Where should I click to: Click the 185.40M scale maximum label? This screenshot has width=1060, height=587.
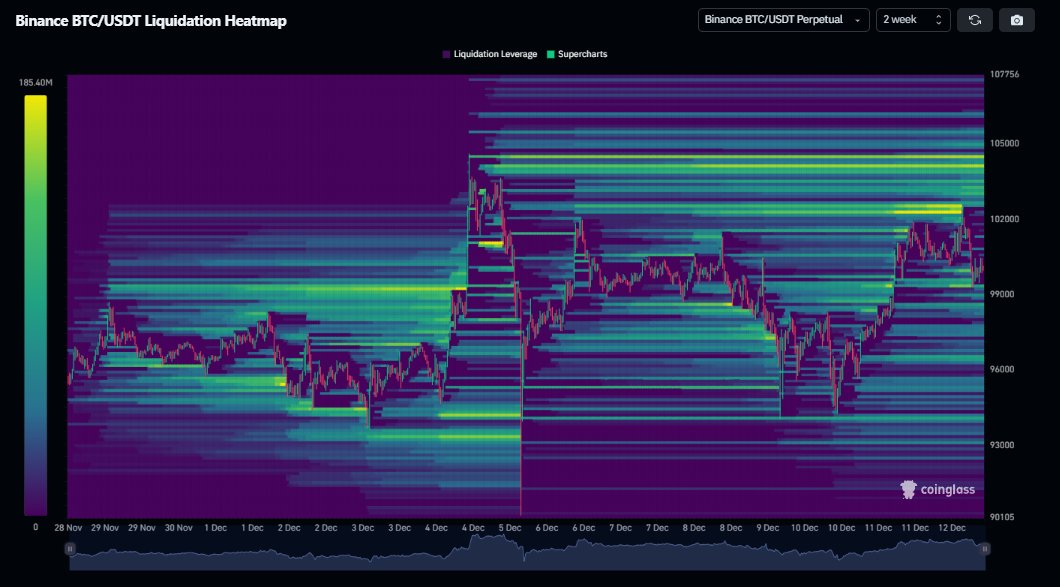35,83
